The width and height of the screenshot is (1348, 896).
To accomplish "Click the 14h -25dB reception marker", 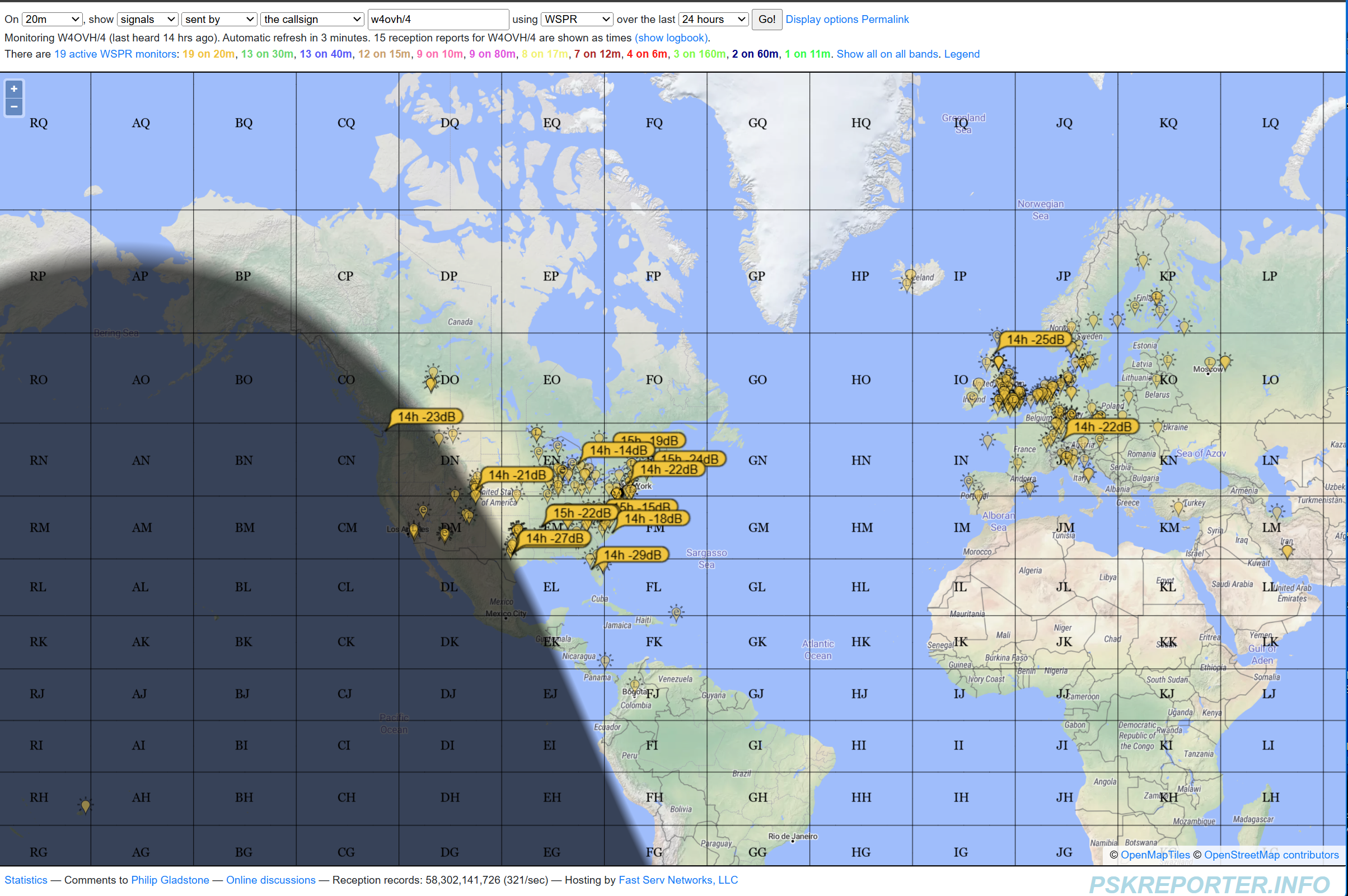I will coord(1035,340).
